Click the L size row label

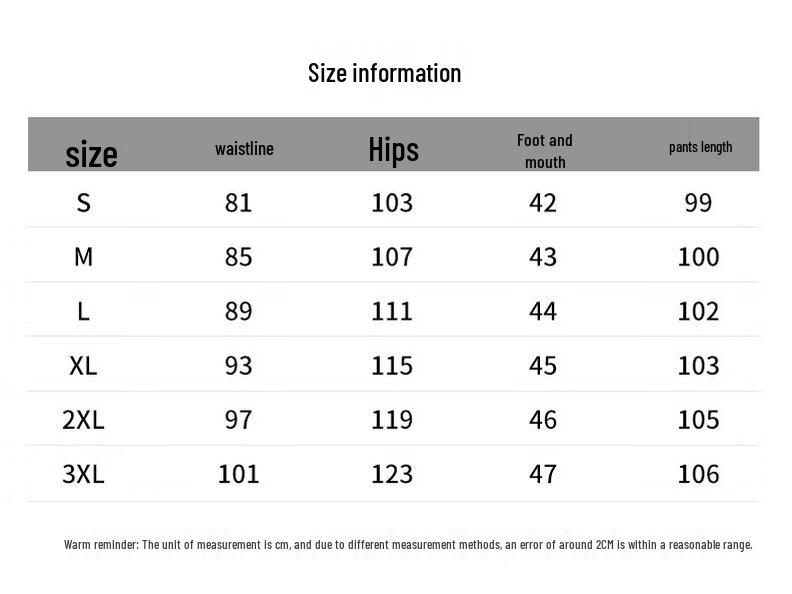(84, 311)
